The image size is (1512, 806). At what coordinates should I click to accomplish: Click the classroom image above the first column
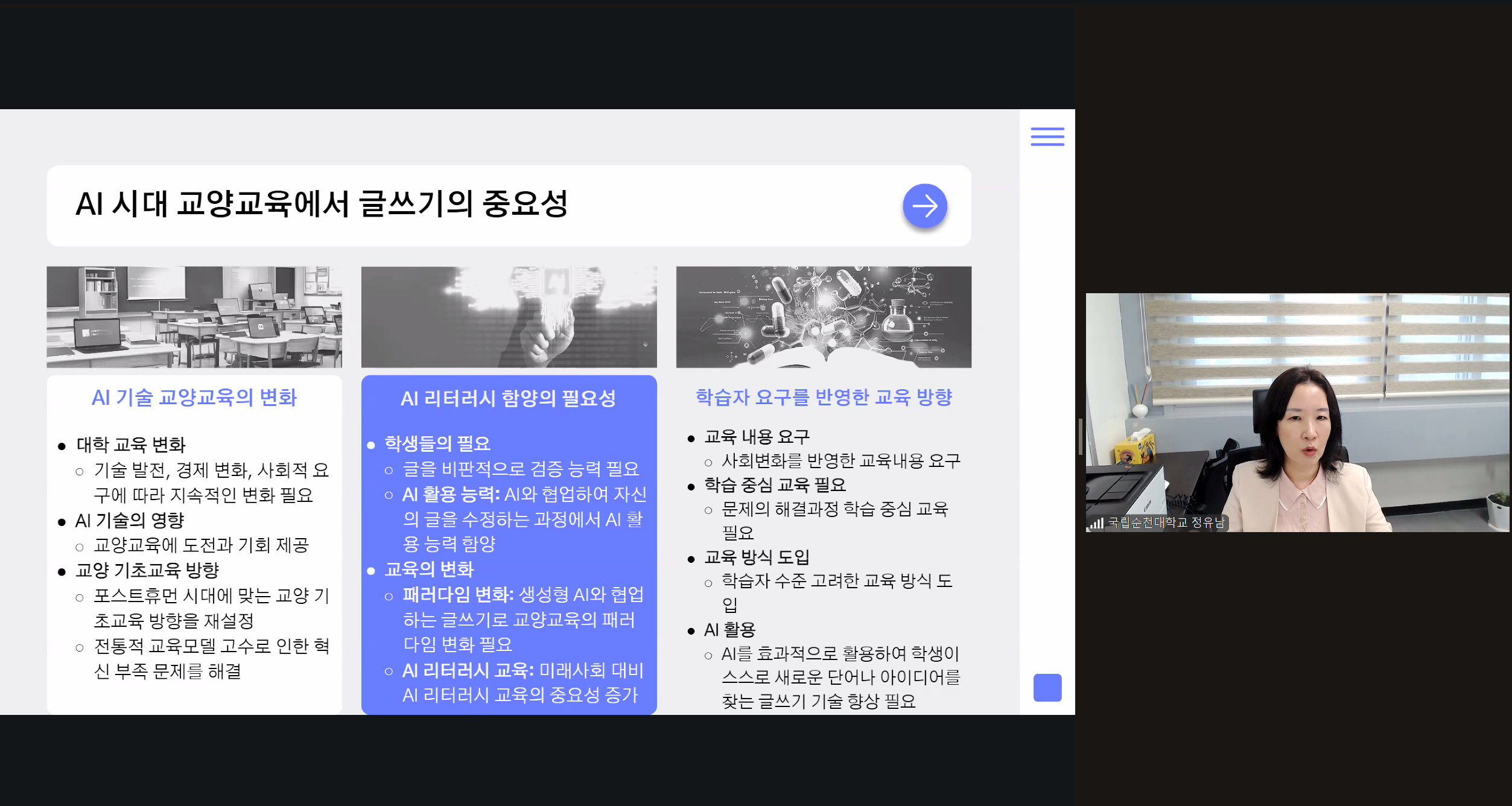pyautogui.click(x=194, y=317)
